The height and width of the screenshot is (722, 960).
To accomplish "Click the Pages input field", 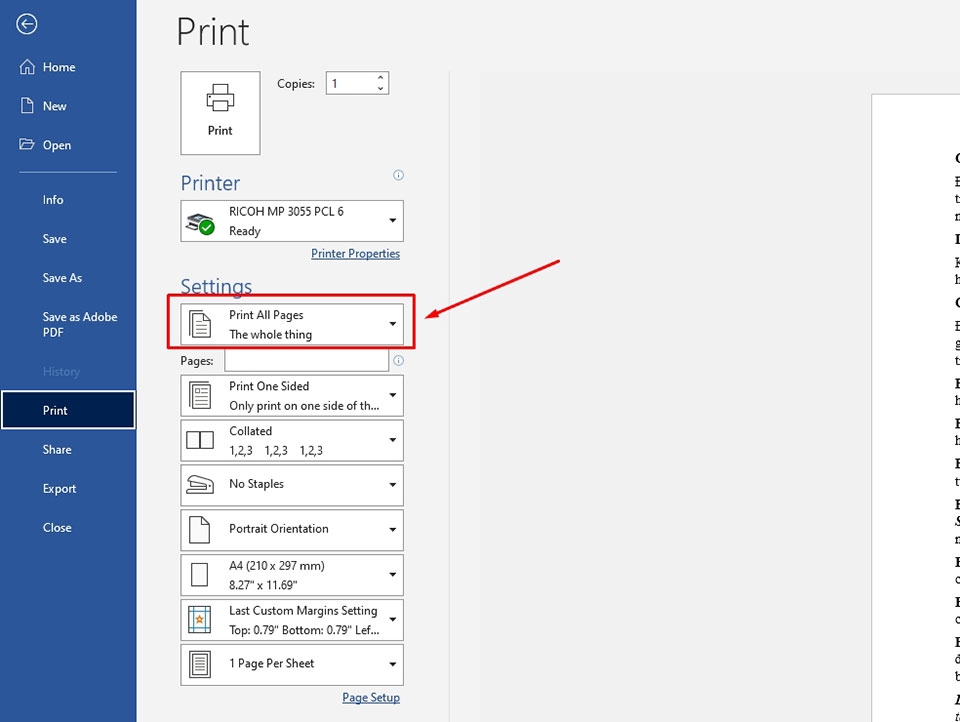I will 307,361.
